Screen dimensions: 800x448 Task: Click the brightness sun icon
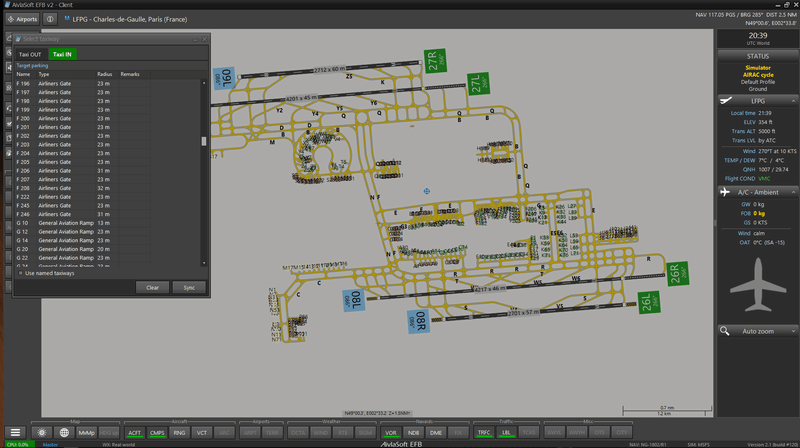point(42,432)
